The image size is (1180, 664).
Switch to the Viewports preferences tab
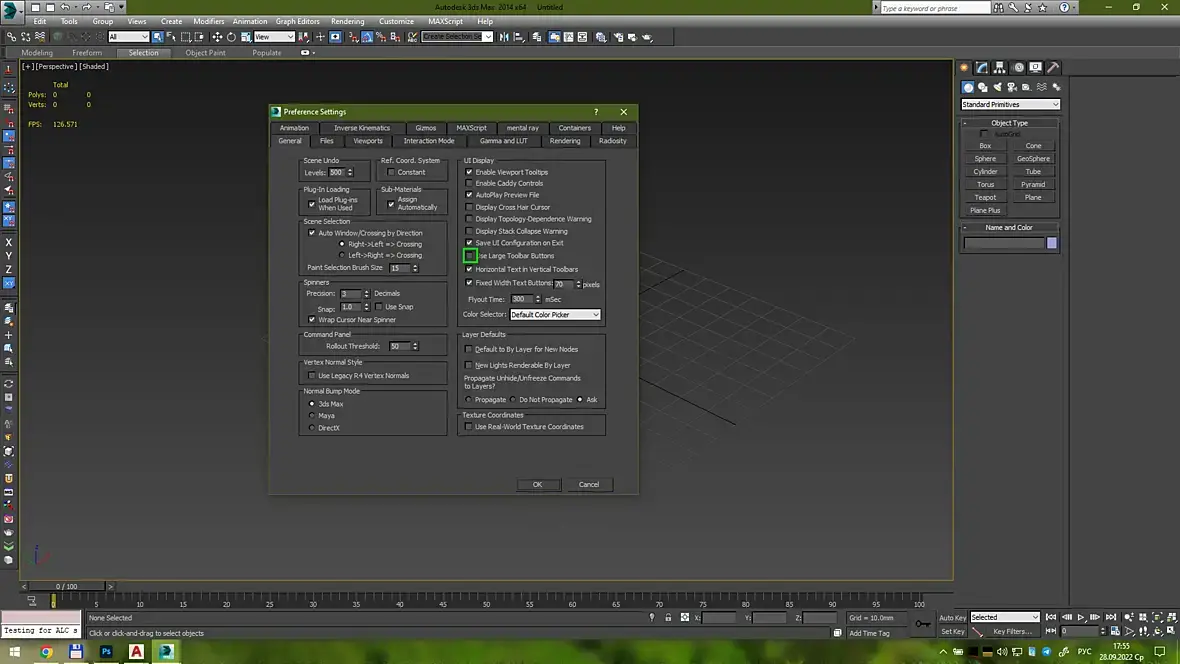point(368,141)
